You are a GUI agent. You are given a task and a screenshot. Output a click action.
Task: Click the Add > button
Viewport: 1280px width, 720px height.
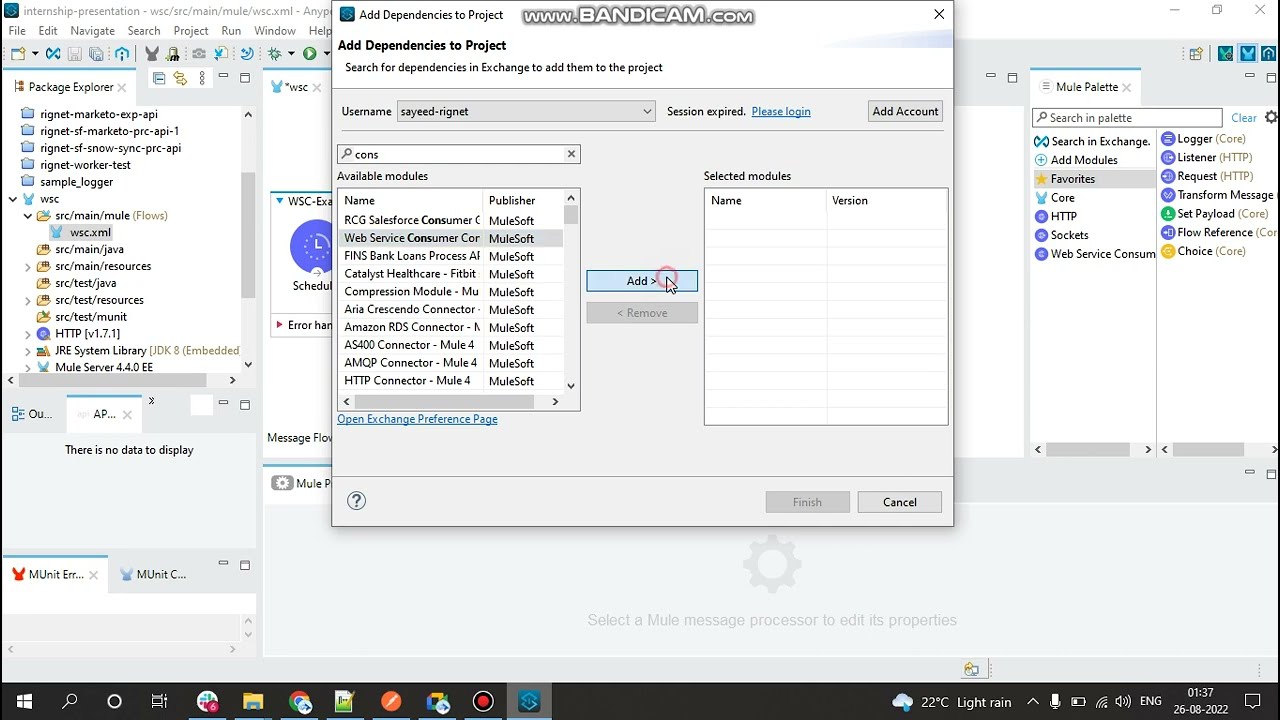click(x=642, y=281)
